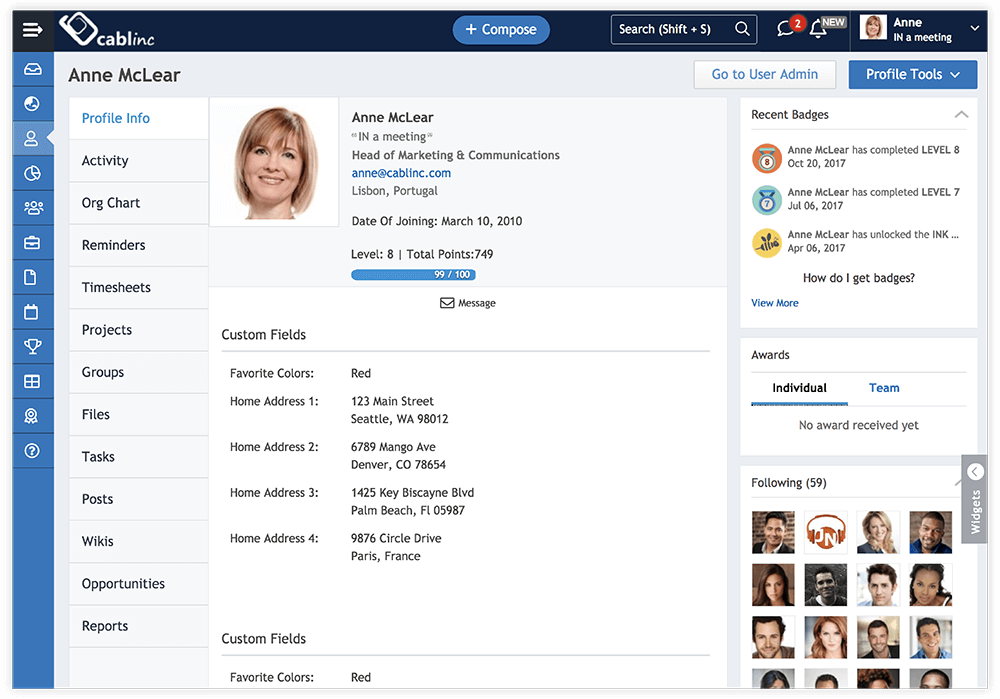Click the calendar icon in the left sidebar
The width and height of the screenshot is (1000, 699).
pos(32,312)
